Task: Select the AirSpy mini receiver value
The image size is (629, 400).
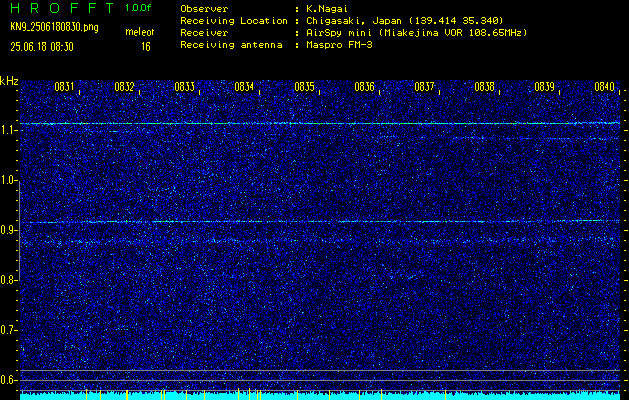Action: (417, 32)
